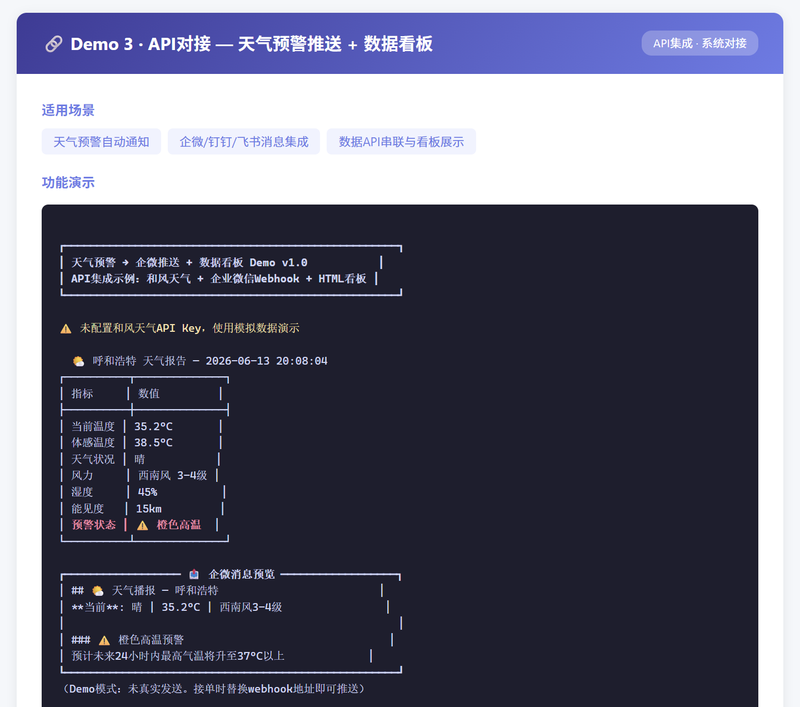The width and height of the screenshot is (800, 707).
Task: Click the 当前温度 row label
Action: pos(93,426)
